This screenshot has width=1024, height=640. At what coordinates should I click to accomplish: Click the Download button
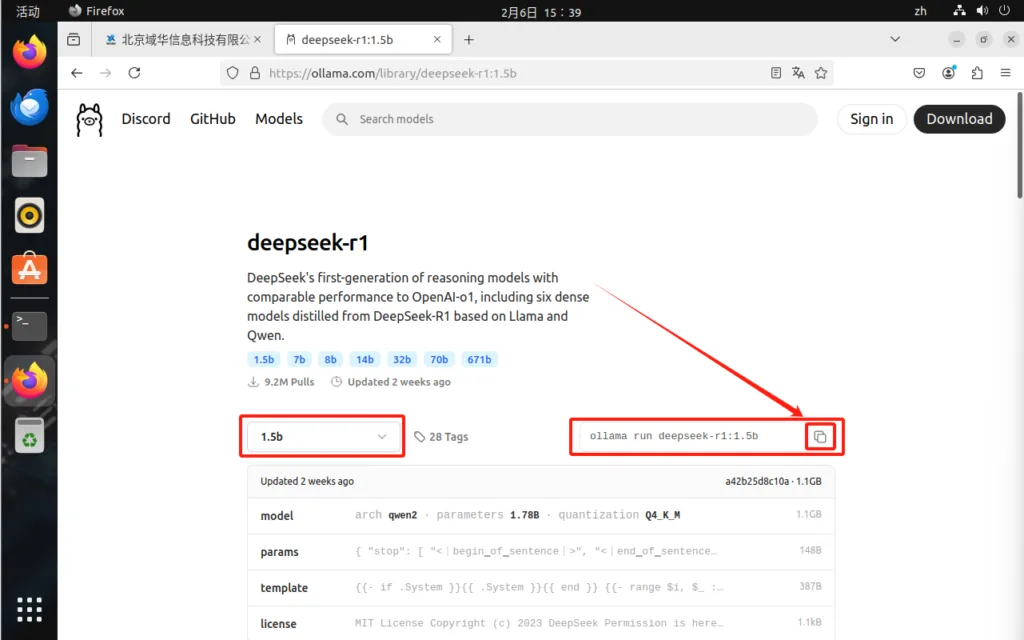tap(959, 119)
